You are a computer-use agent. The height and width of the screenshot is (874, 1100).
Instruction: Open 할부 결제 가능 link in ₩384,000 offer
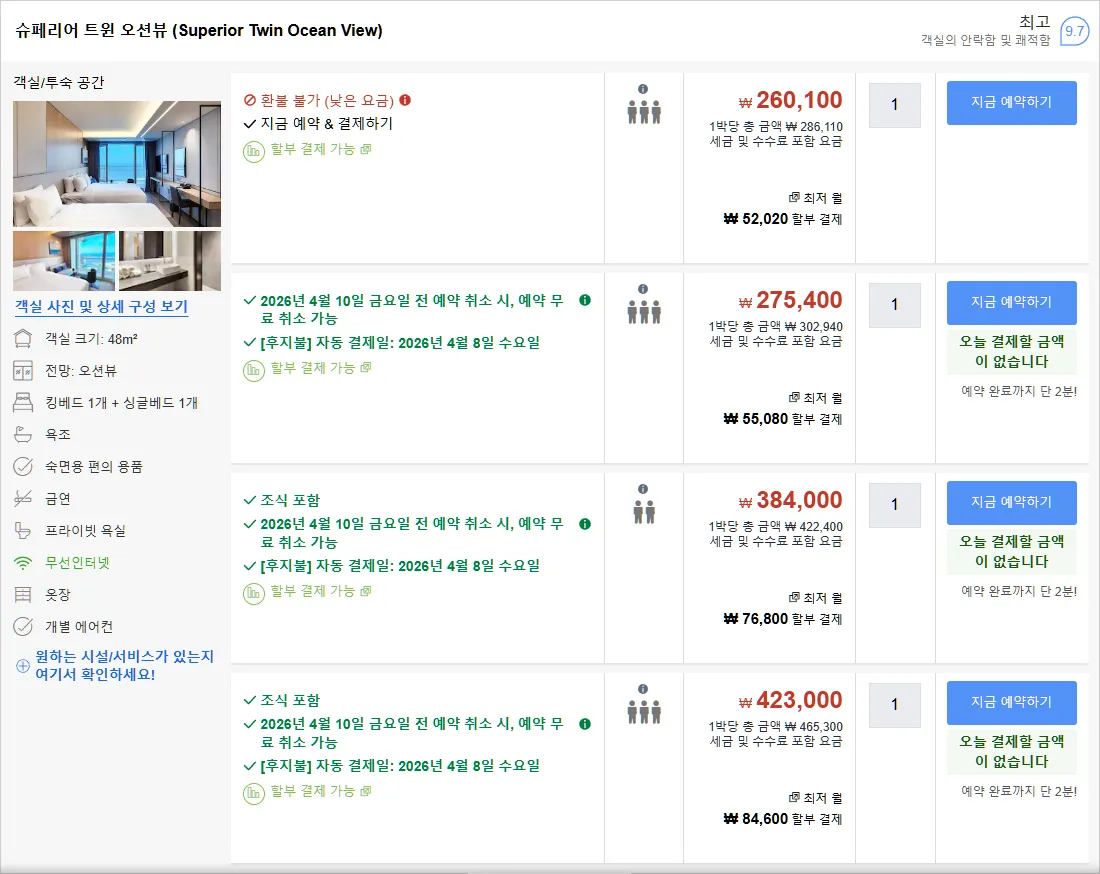pos(321,591)
